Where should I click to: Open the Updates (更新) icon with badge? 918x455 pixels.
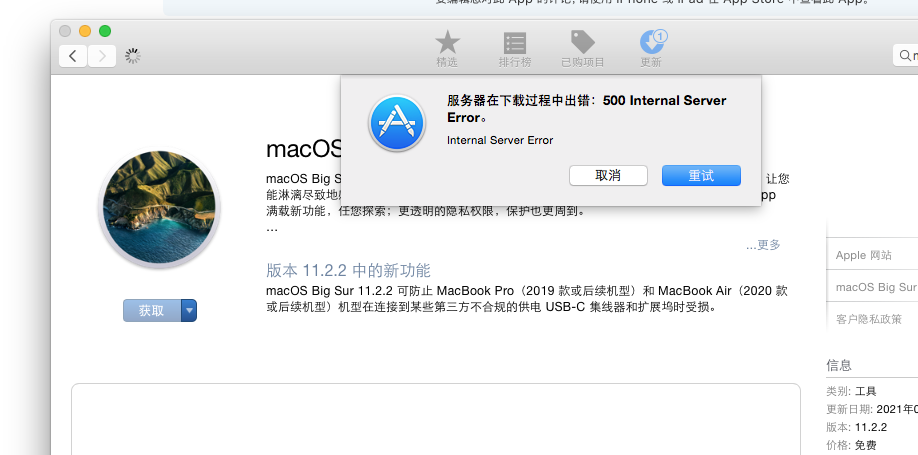(x=651, y=43)
